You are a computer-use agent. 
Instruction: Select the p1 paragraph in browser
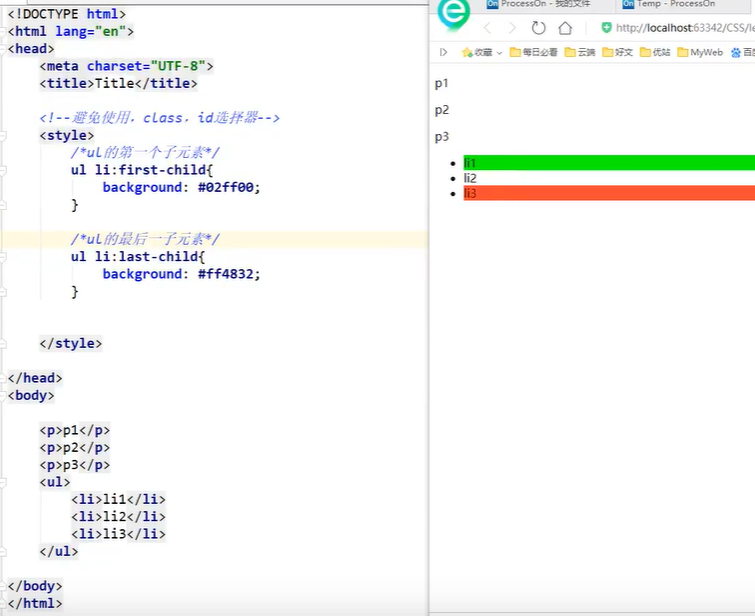pos(442,83)
